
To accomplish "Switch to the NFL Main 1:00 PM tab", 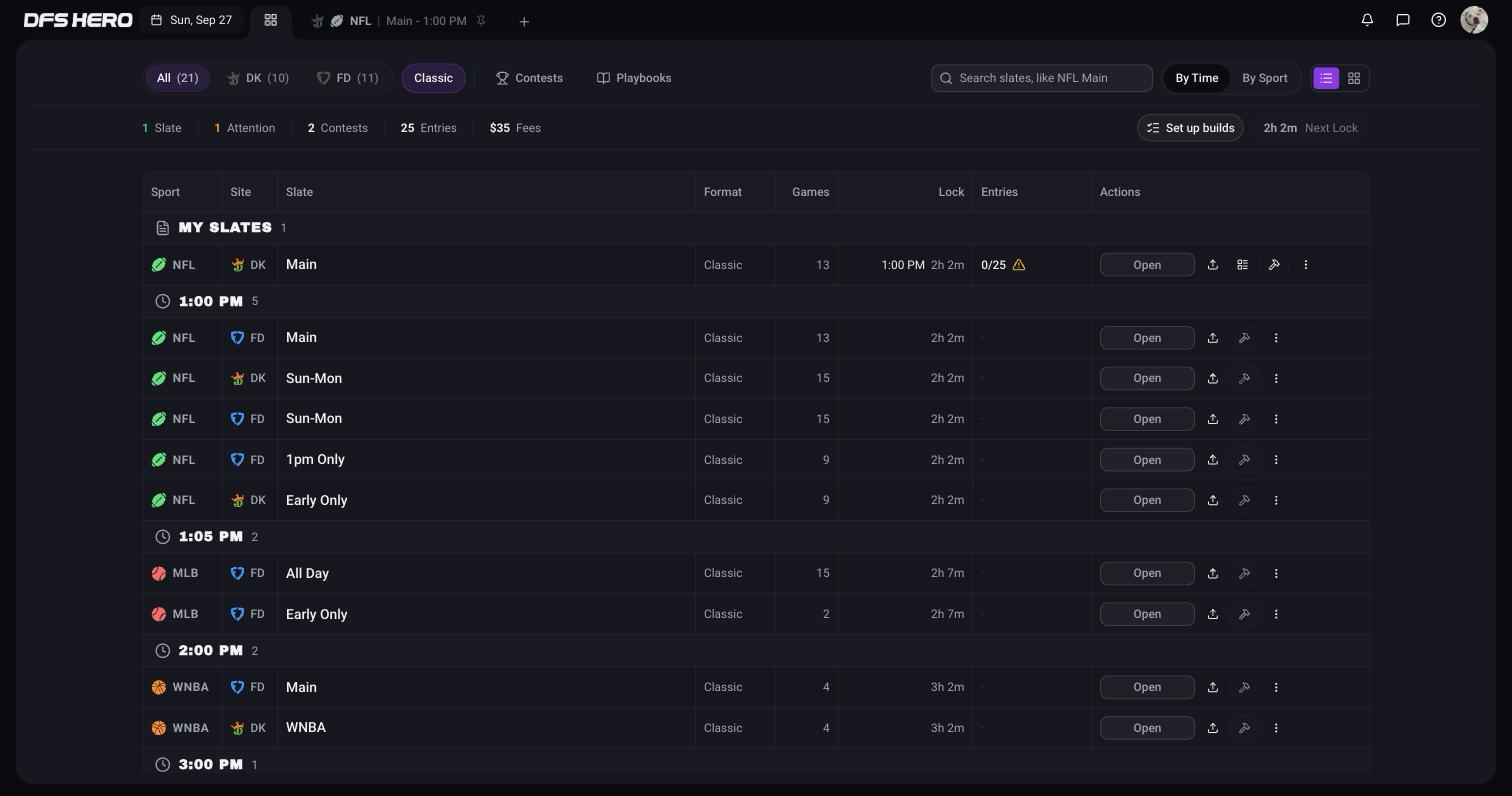I will (398, 21).
